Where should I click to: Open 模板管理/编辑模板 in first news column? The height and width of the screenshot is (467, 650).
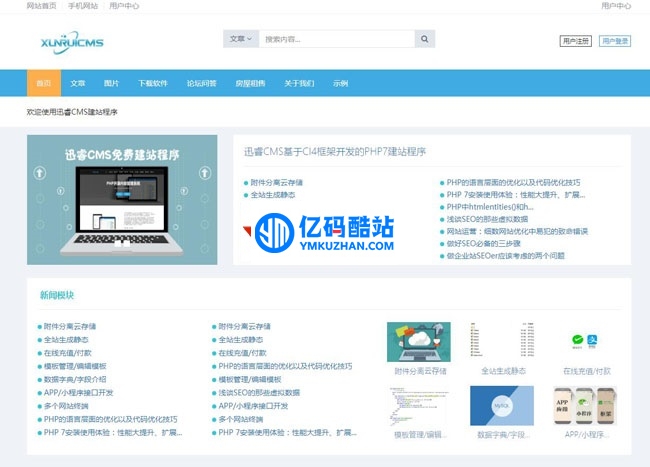point(75,366)
